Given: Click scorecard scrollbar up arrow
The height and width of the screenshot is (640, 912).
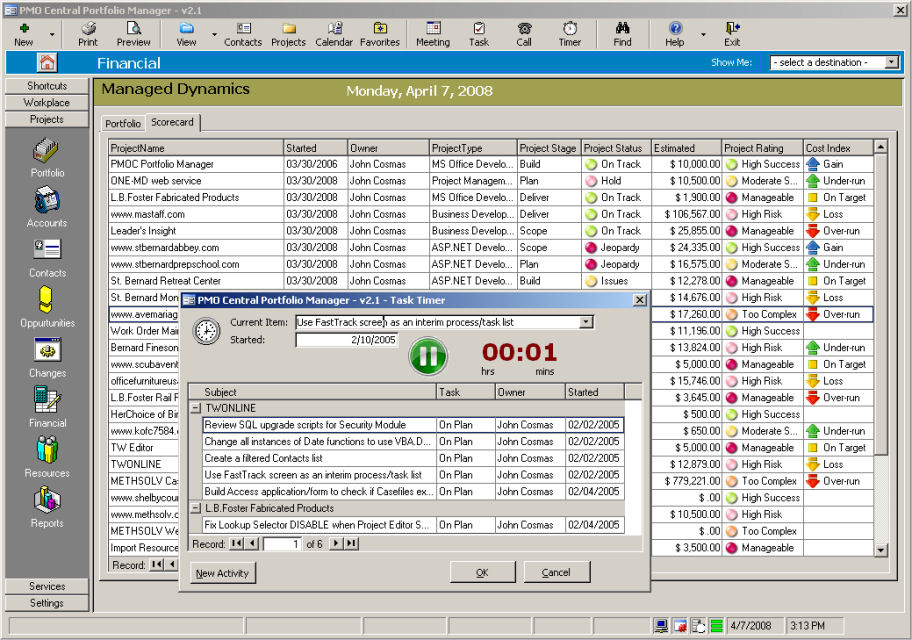Looking at the screenshot, I should pyautogui.click(x=881, y=147).
